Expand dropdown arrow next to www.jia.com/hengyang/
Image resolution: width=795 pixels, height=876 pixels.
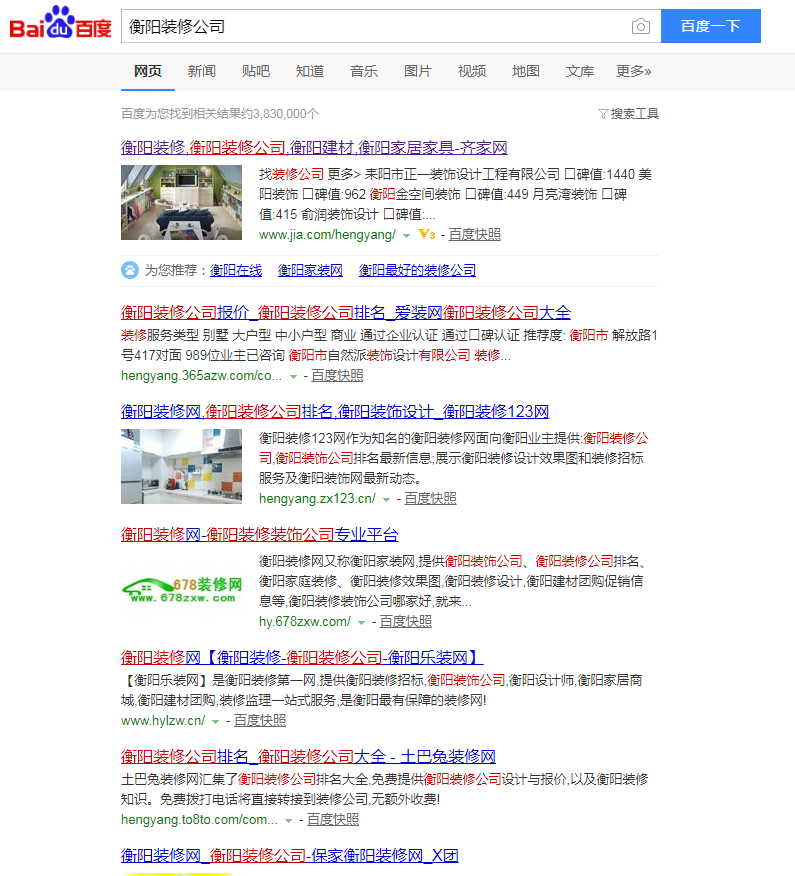click(406, 236)
